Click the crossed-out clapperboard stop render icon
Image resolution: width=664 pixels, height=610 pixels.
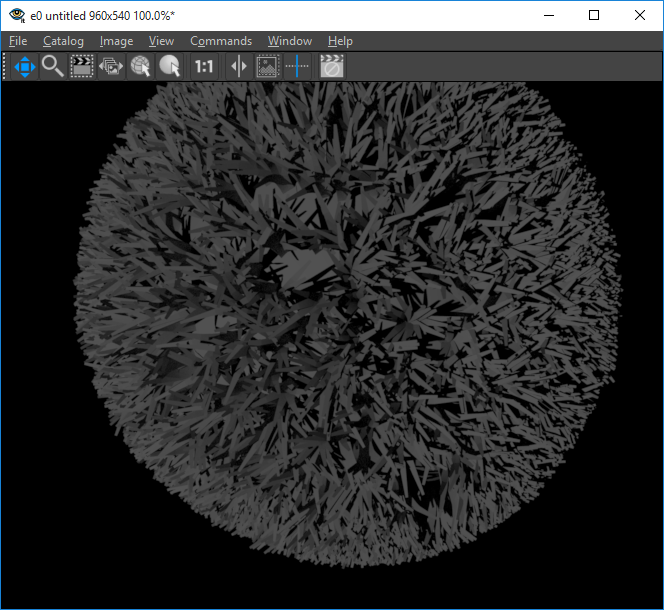pos(331,67)
